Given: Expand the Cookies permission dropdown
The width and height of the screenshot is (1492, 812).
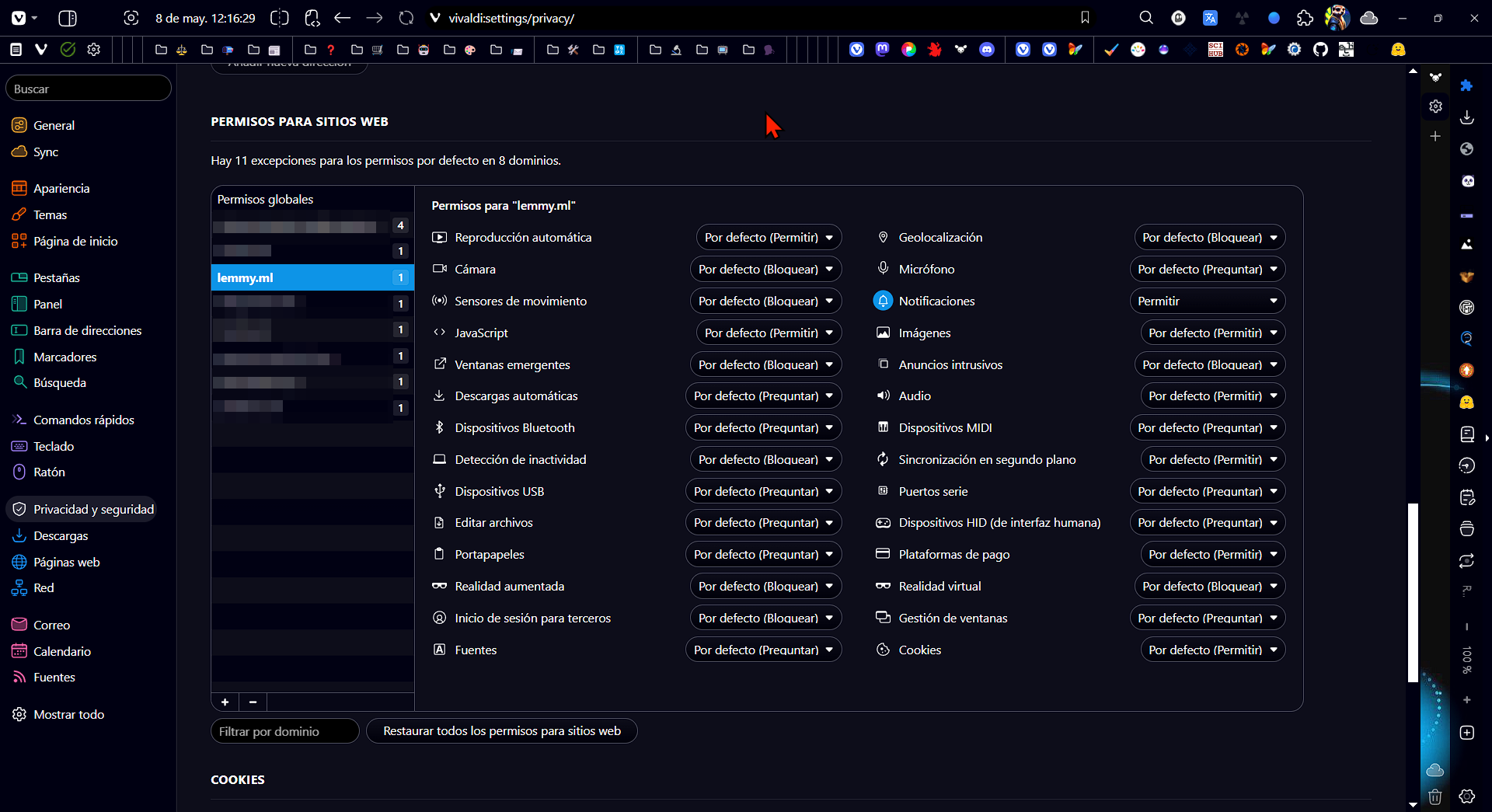Looking at the screenshot, I should [x=1212, y=650].
